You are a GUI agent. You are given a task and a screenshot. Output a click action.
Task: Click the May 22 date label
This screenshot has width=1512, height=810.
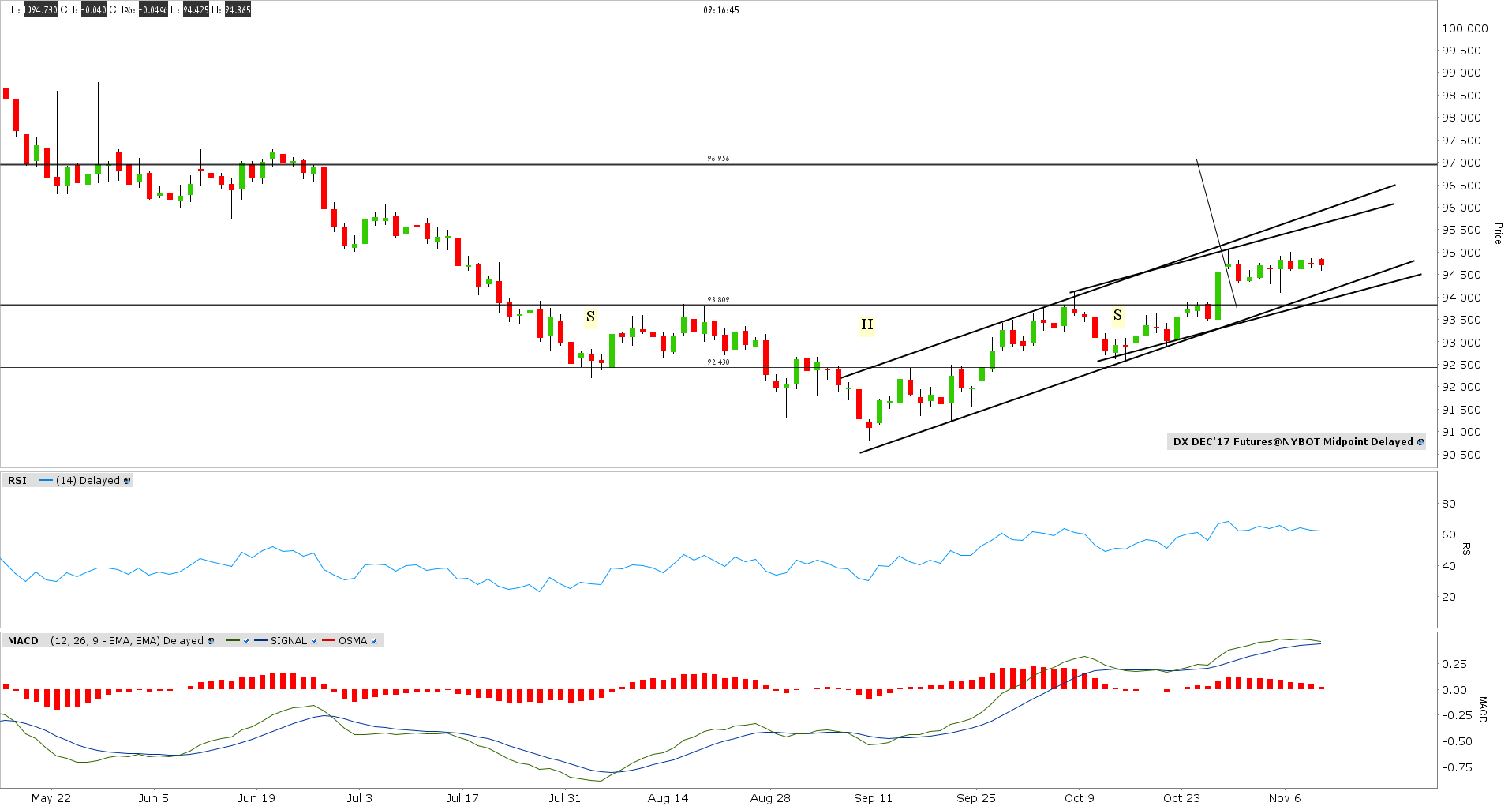click(51, 798)
